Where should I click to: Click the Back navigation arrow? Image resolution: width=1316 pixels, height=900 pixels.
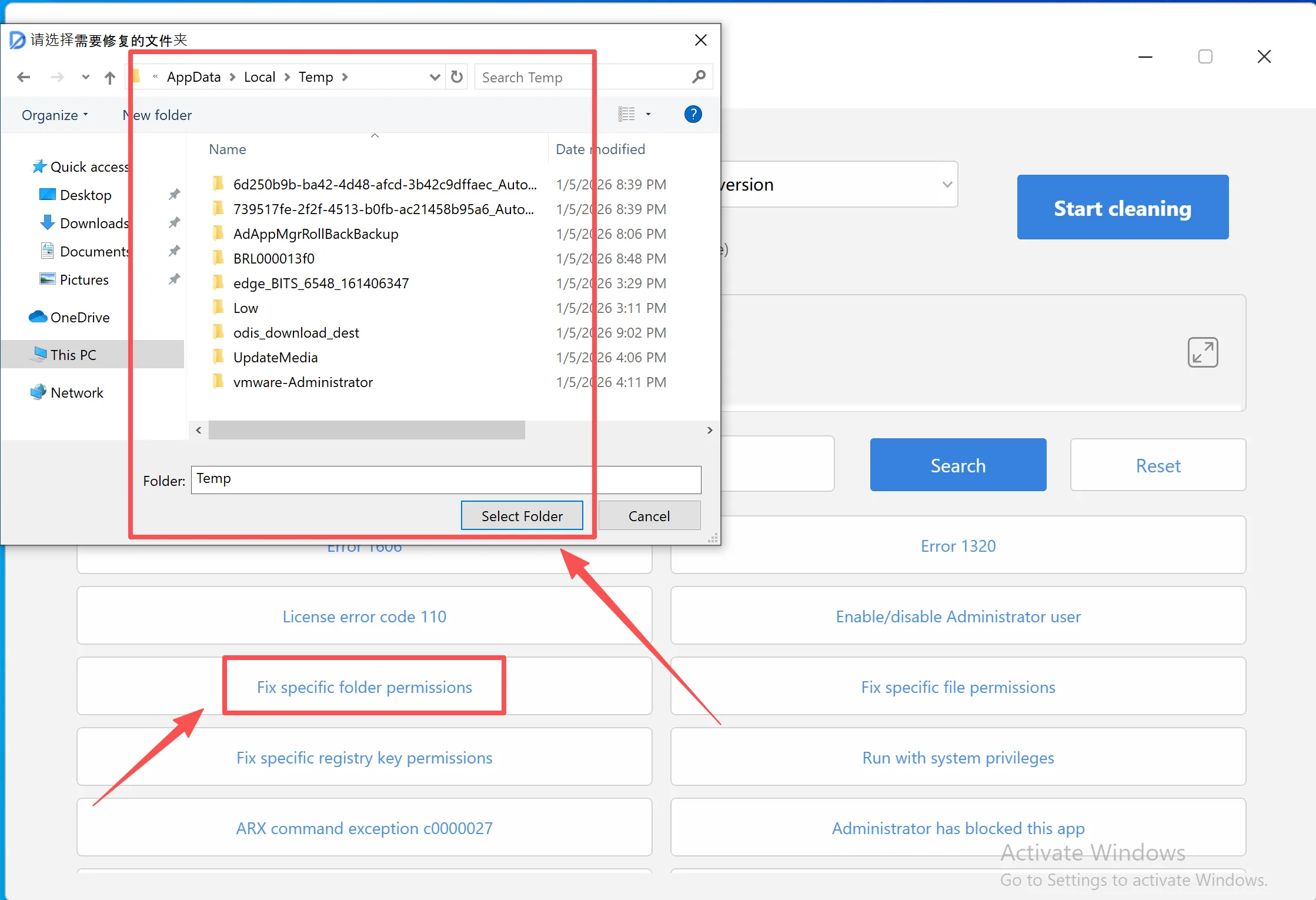(24, 77)
